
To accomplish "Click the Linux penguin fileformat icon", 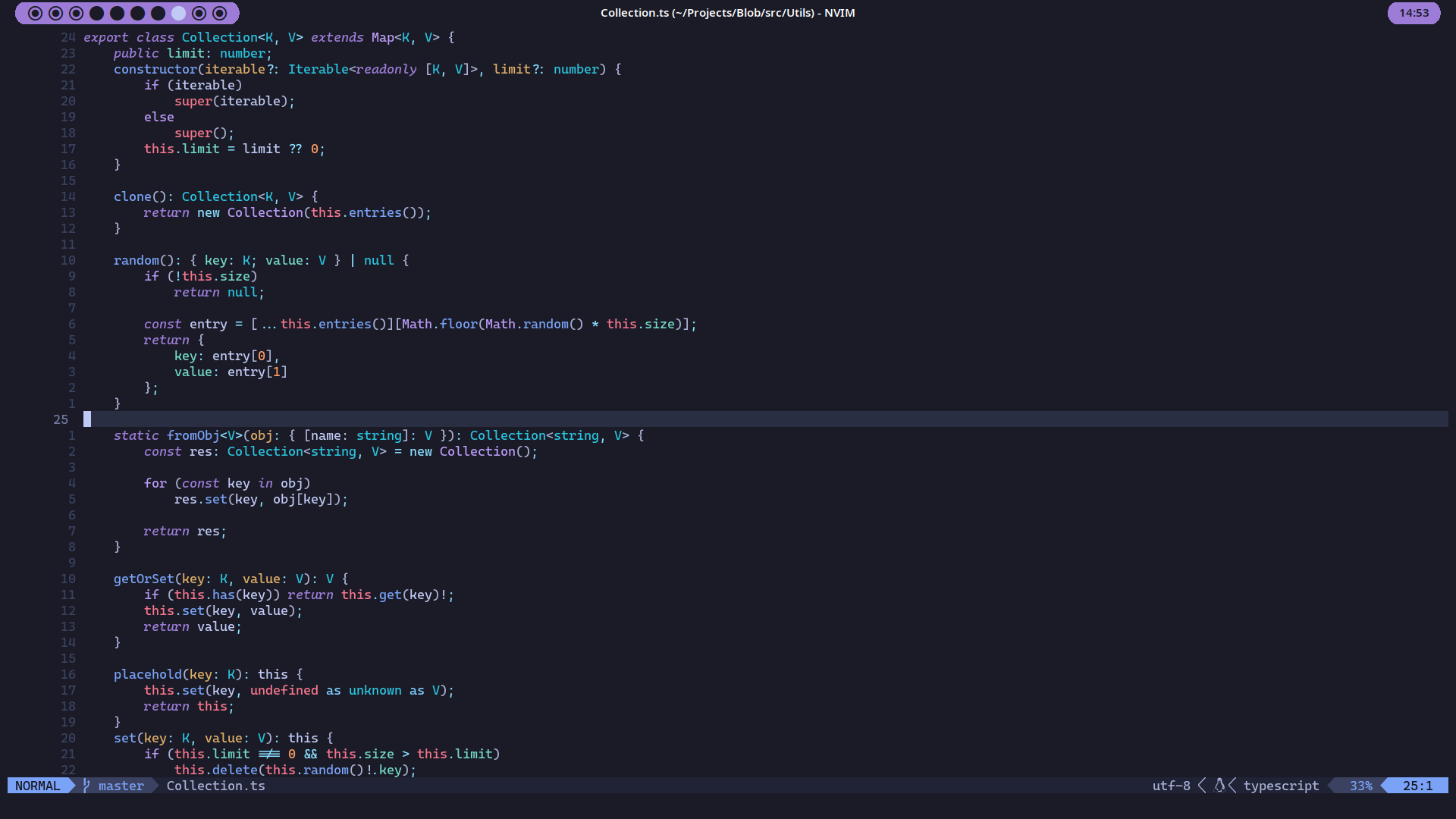I will [x=1219, y=786].
